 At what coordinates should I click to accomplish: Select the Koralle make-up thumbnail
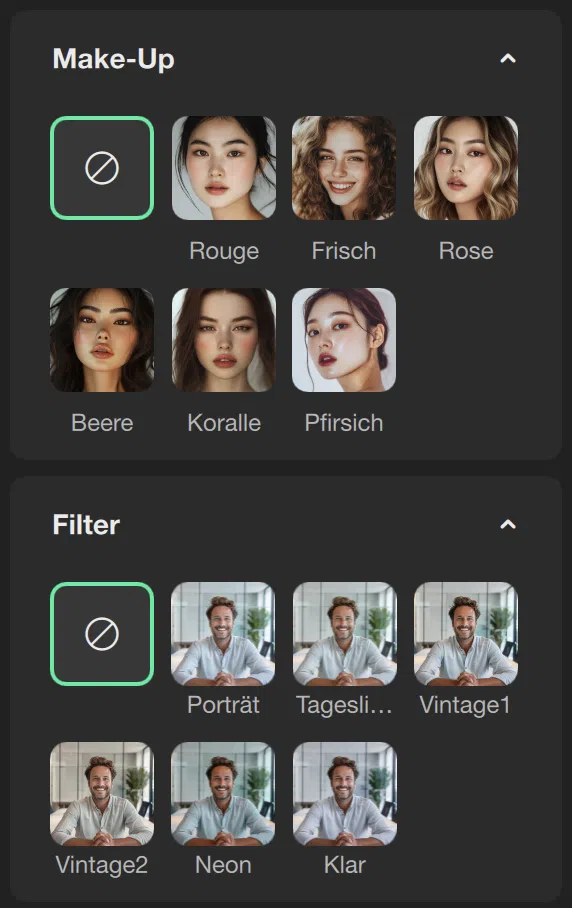tap(223, 340)
